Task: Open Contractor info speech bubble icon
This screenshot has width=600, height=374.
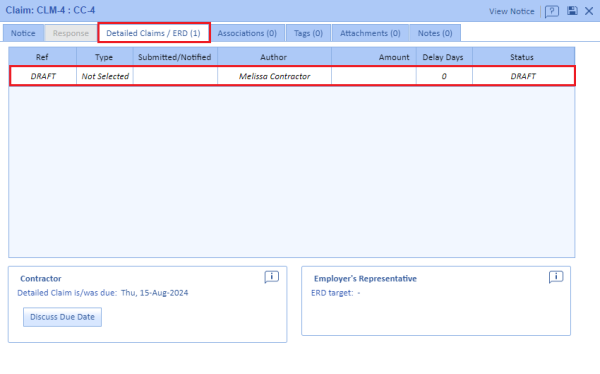Action: [271, 276]
